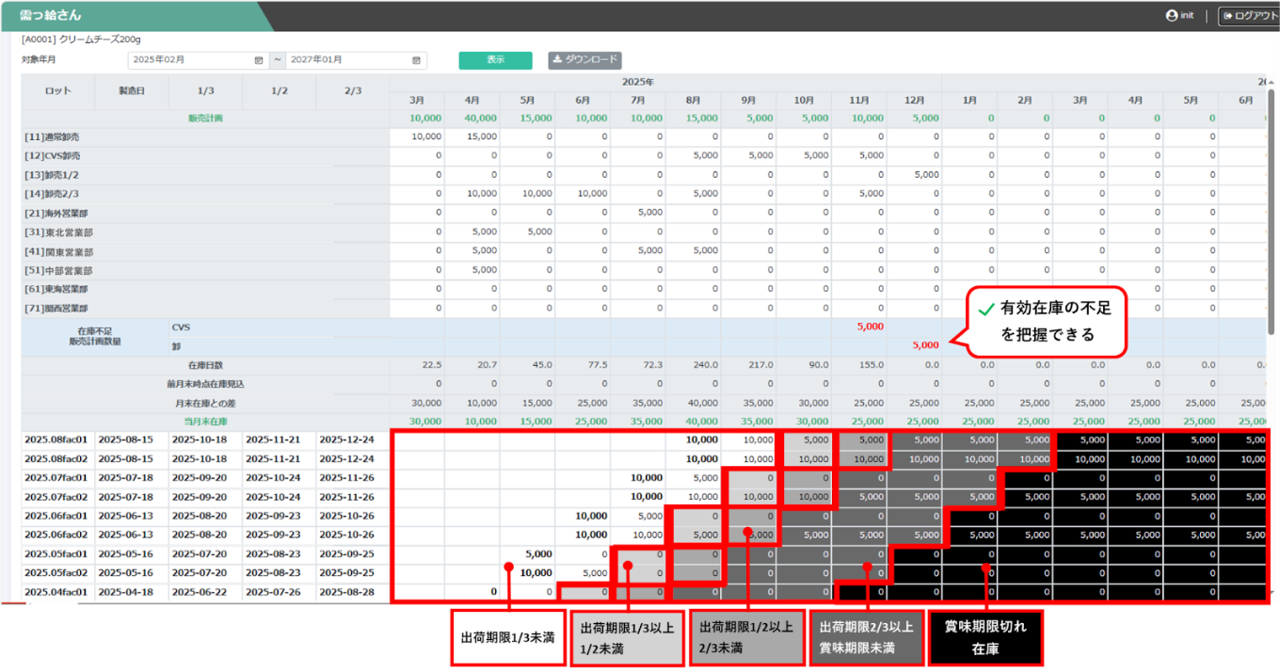Select lot 2025.06fac02 row

56,535
